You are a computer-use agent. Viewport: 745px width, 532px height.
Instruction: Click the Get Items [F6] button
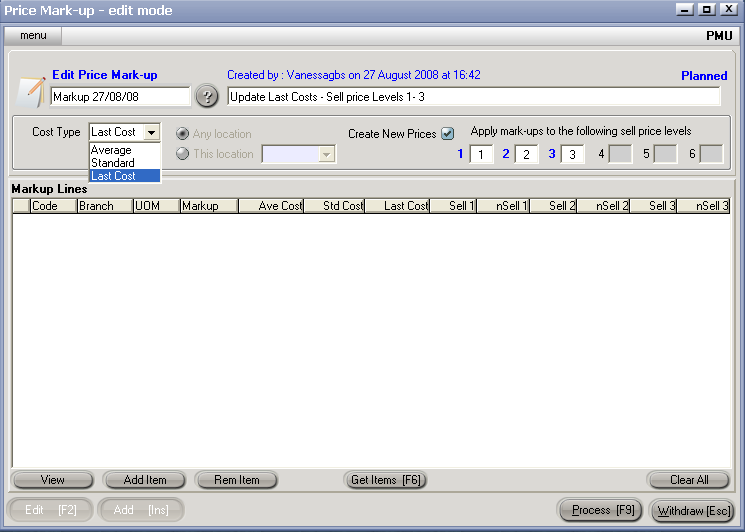pos(385,480)
